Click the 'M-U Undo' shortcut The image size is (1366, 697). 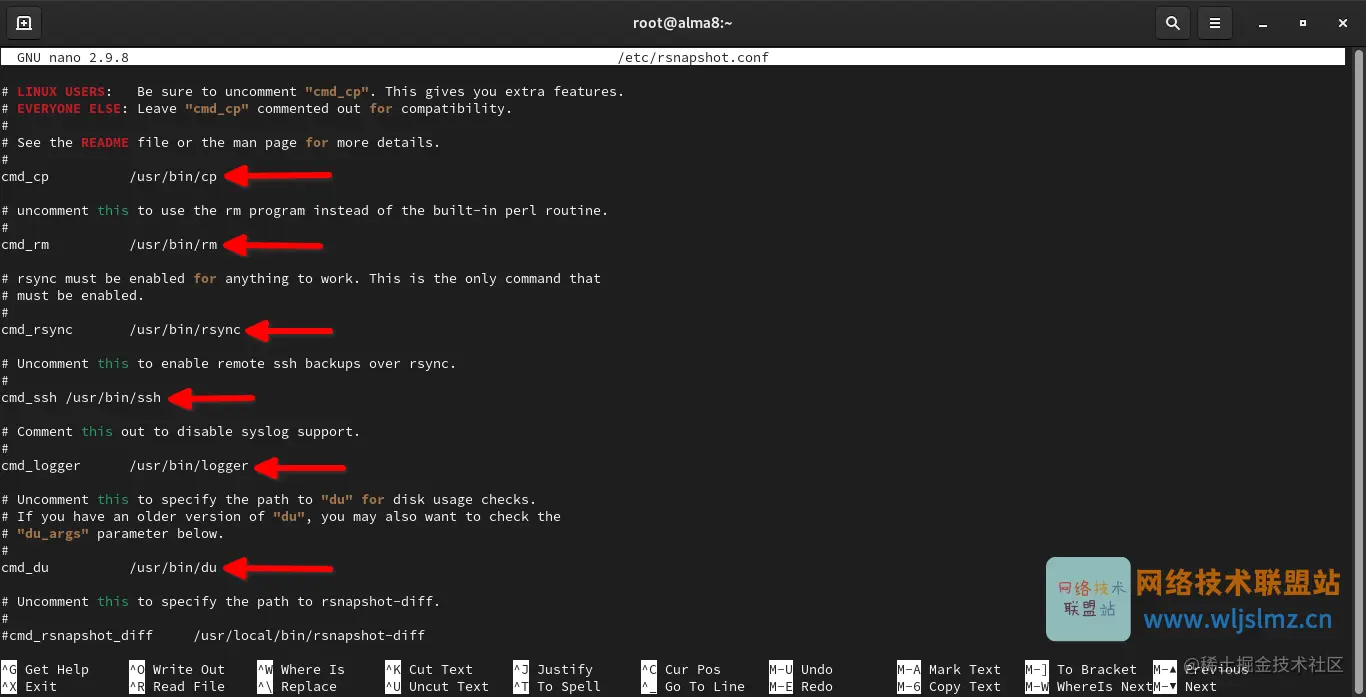coord(801,669)
